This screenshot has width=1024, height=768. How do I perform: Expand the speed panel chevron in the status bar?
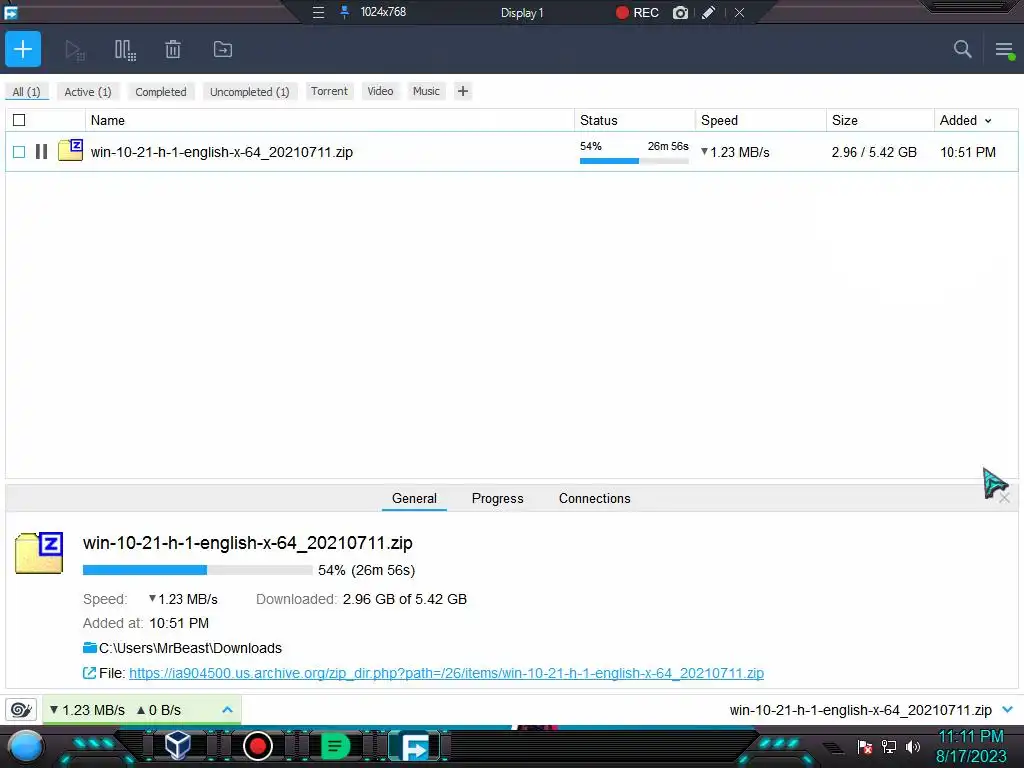pos(227,710)
